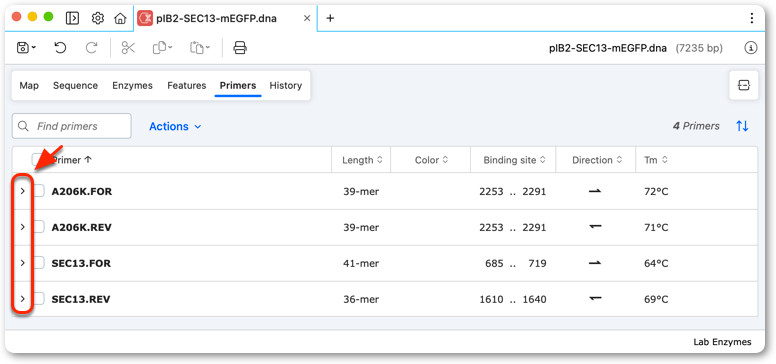This screenshot has width=776, height=364.
Task: Click the SEC13.REV direction arrow
Action: coord(595,299)
